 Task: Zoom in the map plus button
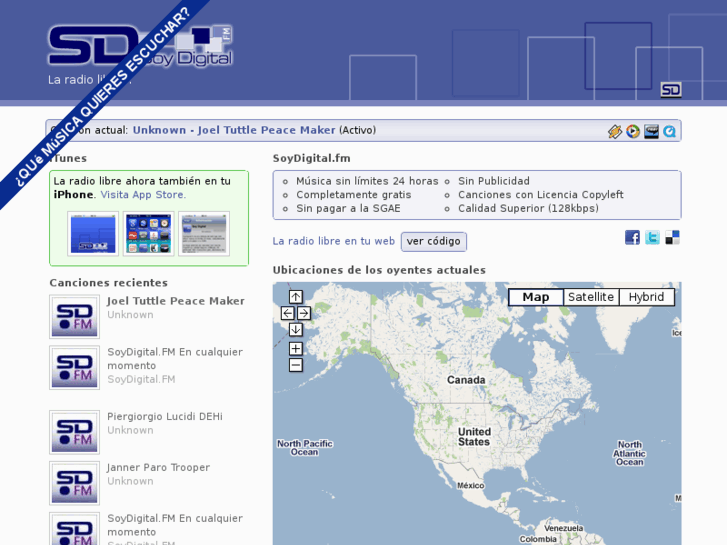[x=296, y=349]
